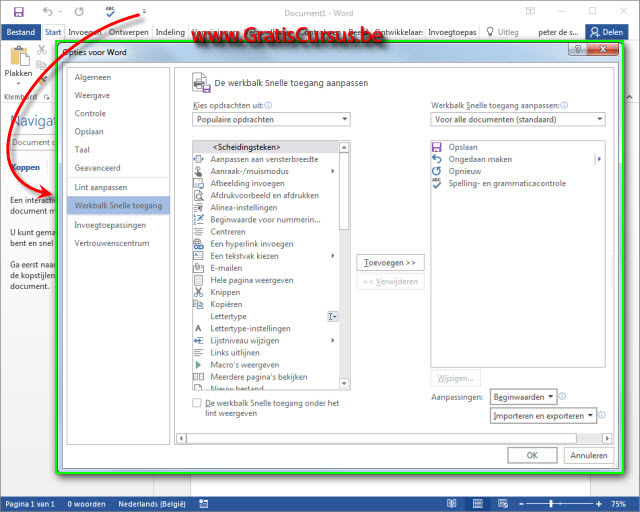Viewport: 640px width, 512px height.
Task: Select Beginwaarde voor nummering command
Action: (265, 220)
